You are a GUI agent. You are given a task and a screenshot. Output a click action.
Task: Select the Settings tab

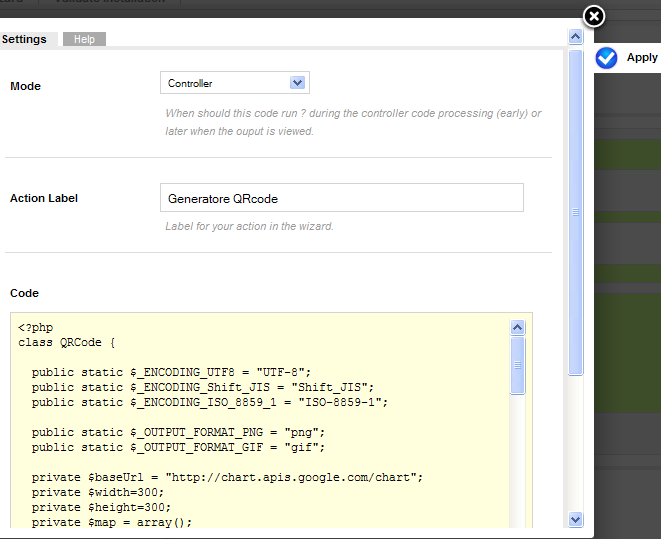tap(24, 39)
